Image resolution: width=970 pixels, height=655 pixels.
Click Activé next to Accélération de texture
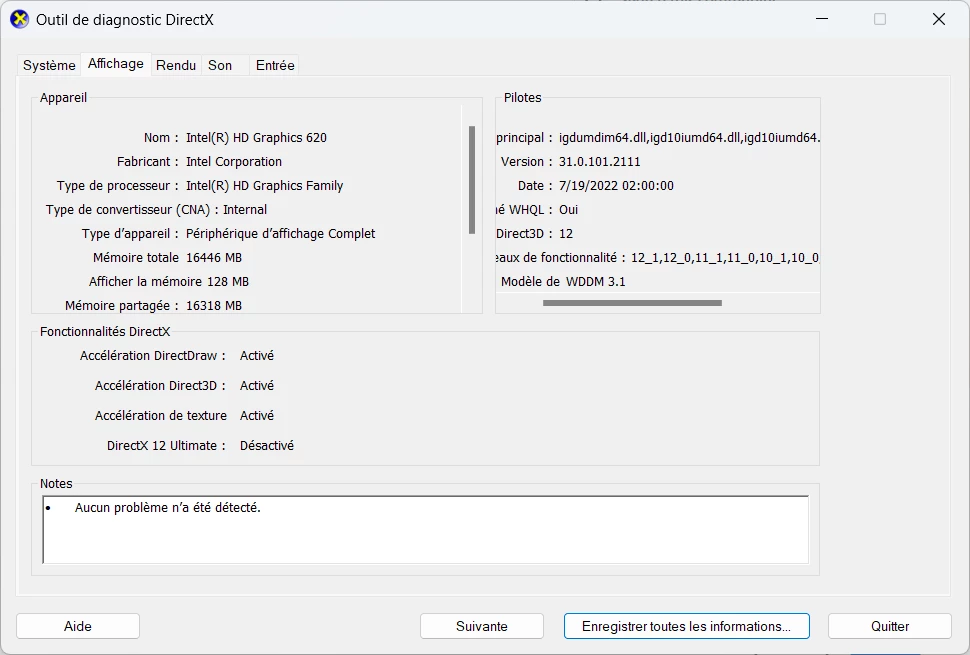click(257, 416)
